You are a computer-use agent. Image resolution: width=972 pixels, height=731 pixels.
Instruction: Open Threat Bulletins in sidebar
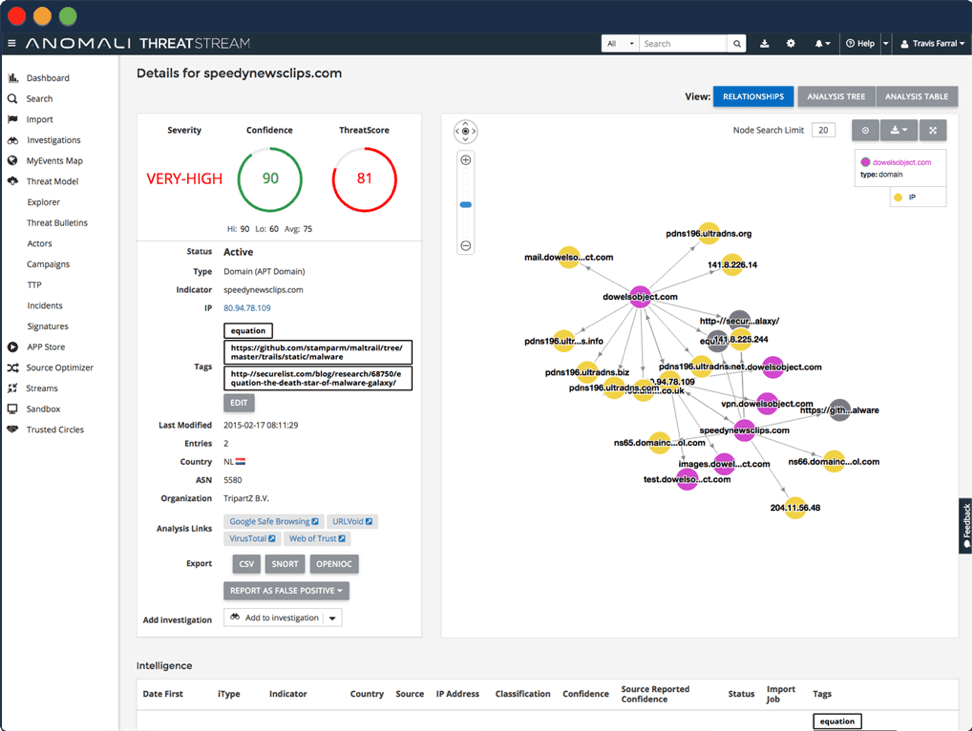57,223
